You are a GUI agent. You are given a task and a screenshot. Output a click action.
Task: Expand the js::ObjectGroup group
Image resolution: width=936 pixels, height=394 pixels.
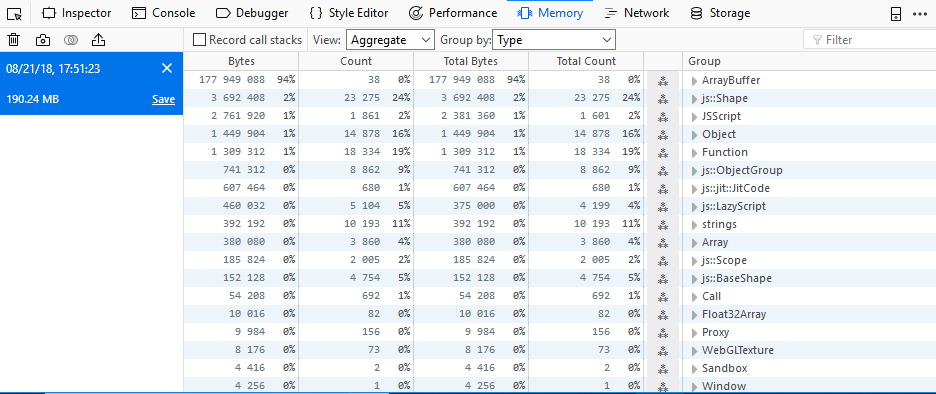(x=694, y=171)
